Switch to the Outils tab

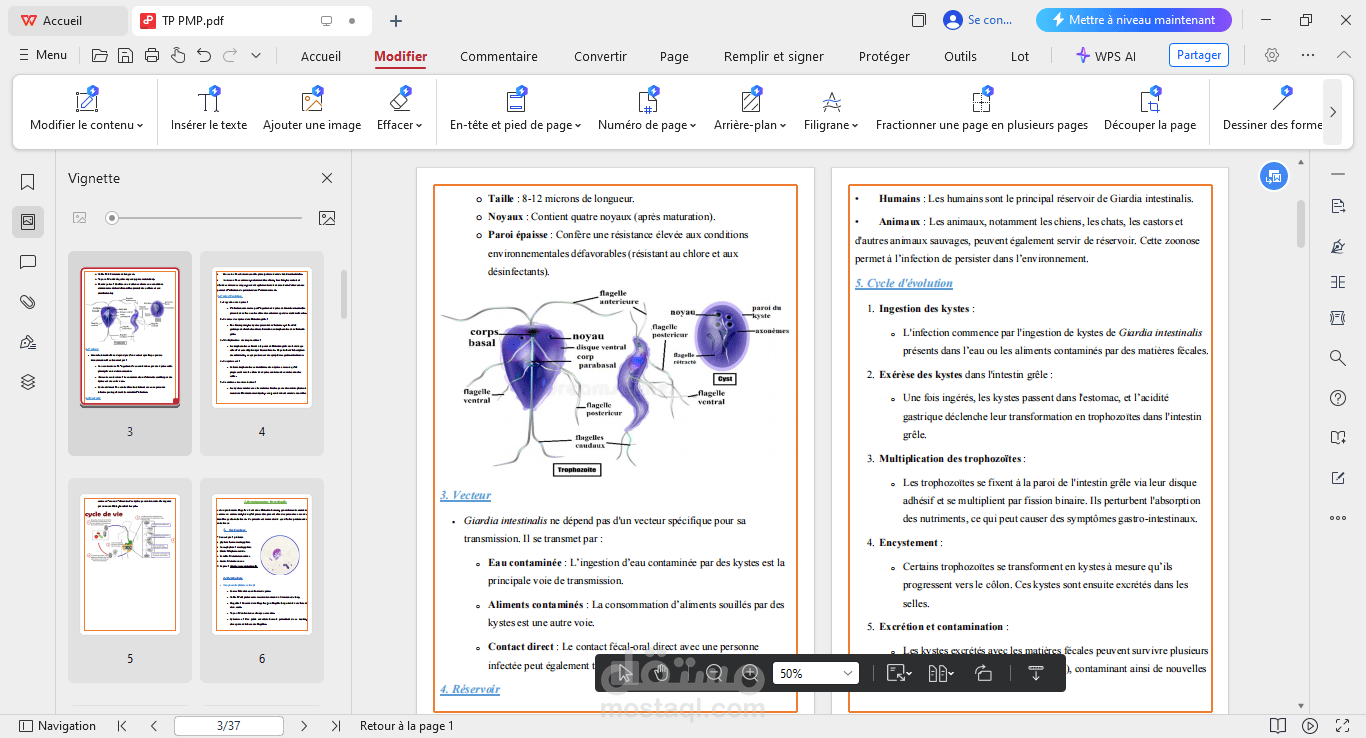960,56
